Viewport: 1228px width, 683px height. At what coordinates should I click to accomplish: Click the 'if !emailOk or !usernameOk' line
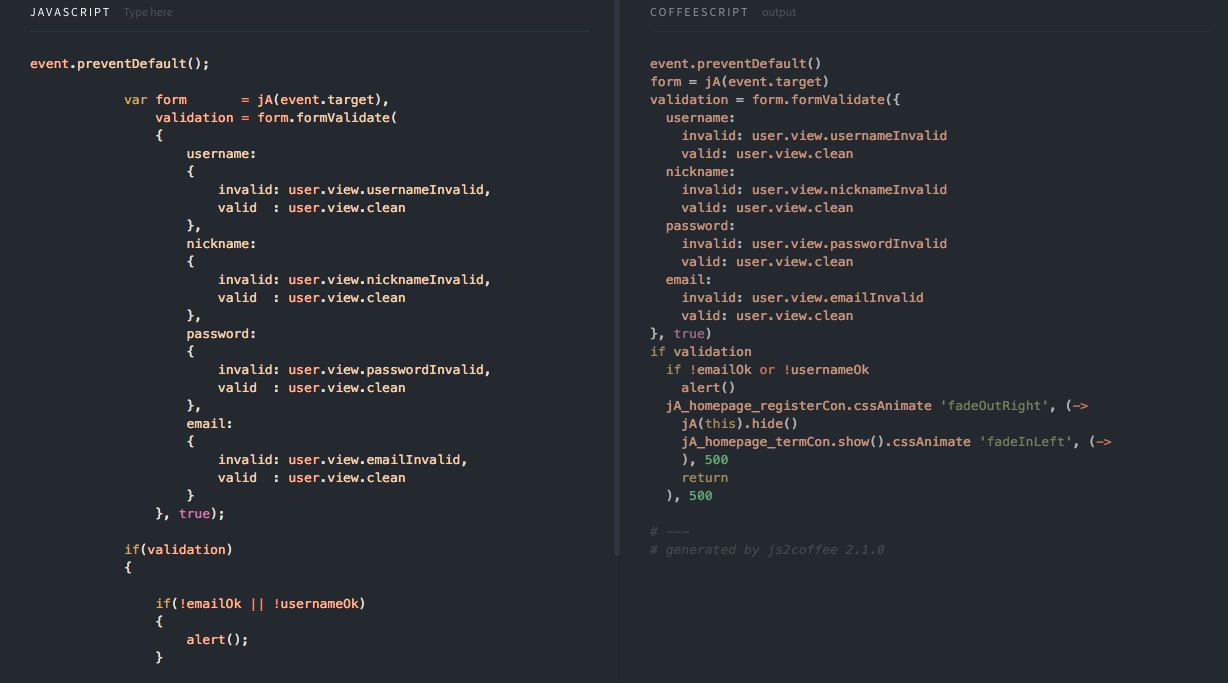(x=768, y=370)
